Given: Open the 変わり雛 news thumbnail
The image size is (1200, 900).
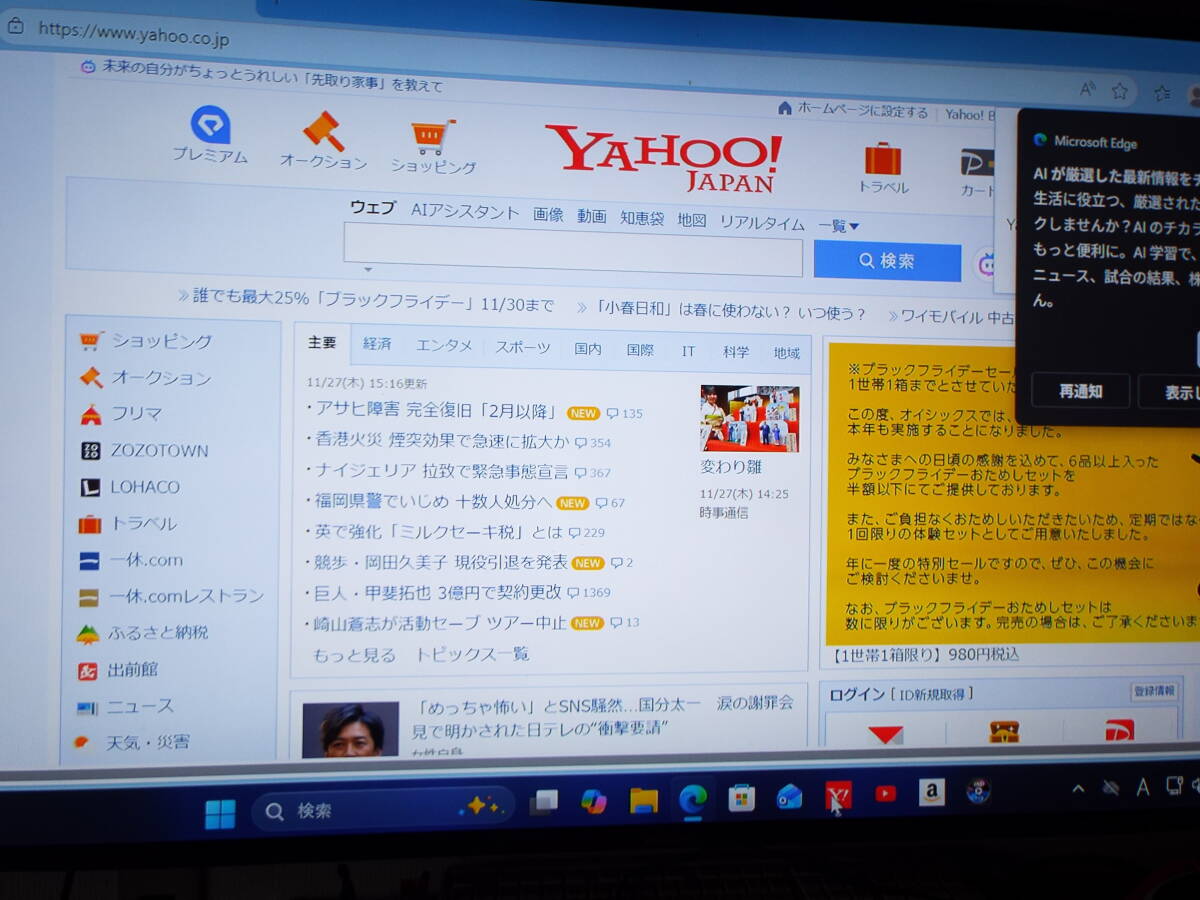Looking at the screenshot, I should pyautogui.click(x=750, y=419).
